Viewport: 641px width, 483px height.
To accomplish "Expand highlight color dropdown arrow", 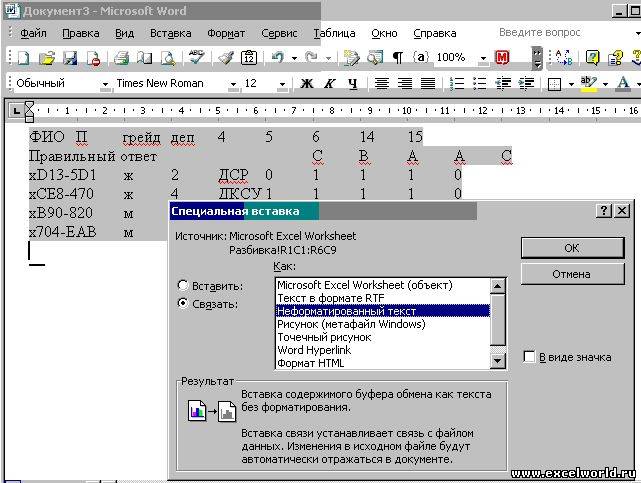I will coord(605,84).
